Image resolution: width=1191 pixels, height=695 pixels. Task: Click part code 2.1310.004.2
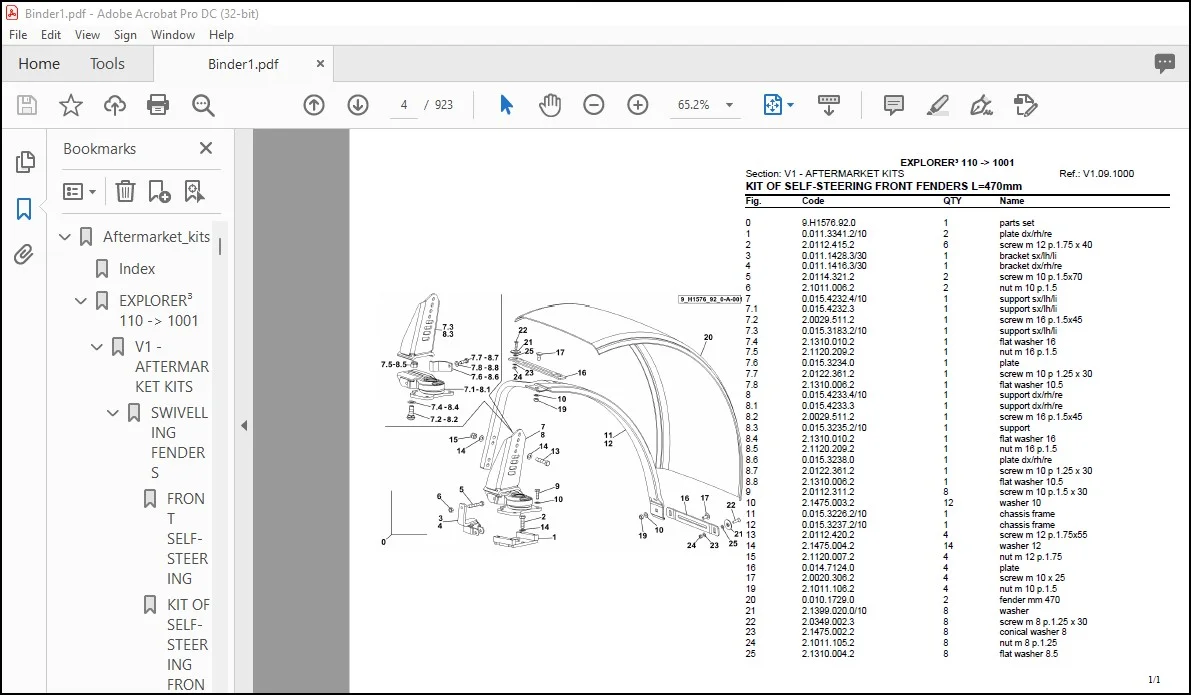(x=828, y=654)
